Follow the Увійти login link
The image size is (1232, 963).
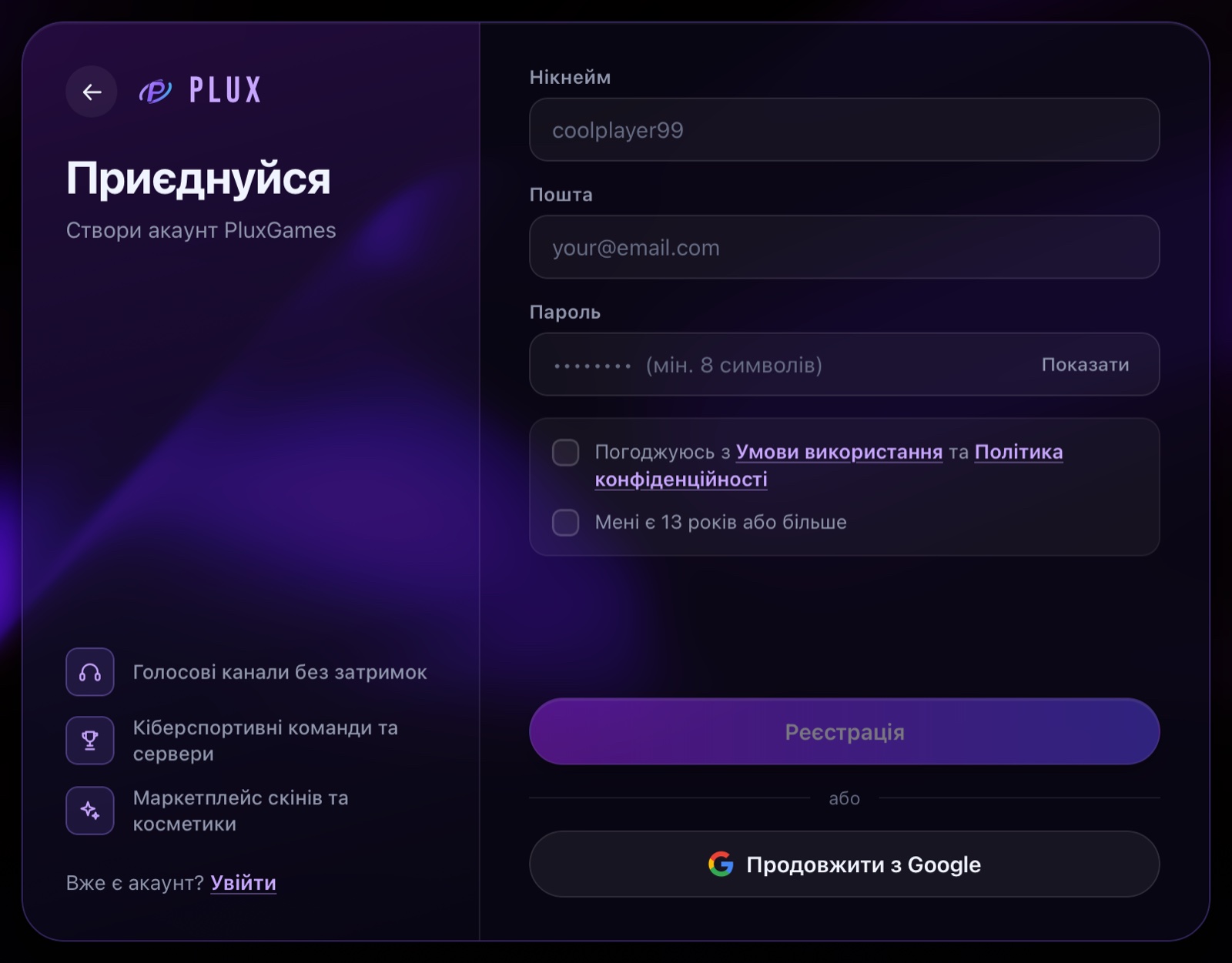243,883
